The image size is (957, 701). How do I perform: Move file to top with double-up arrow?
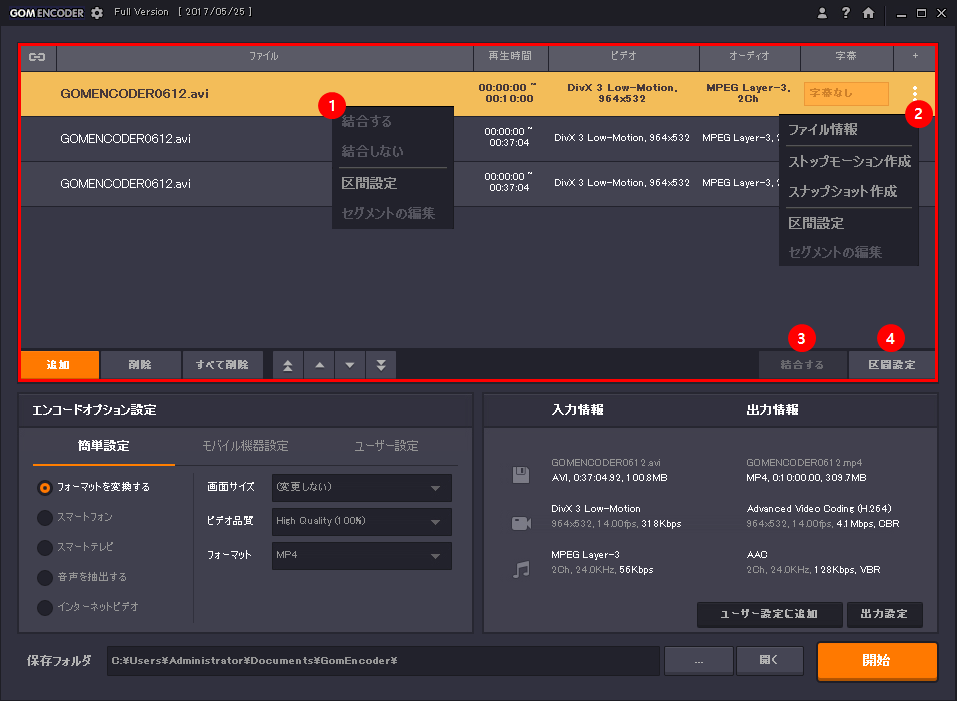tap(287, 365)
